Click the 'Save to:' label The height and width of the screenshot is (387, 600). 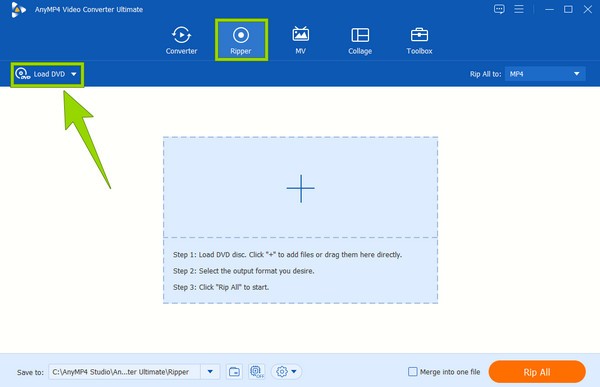30,372
